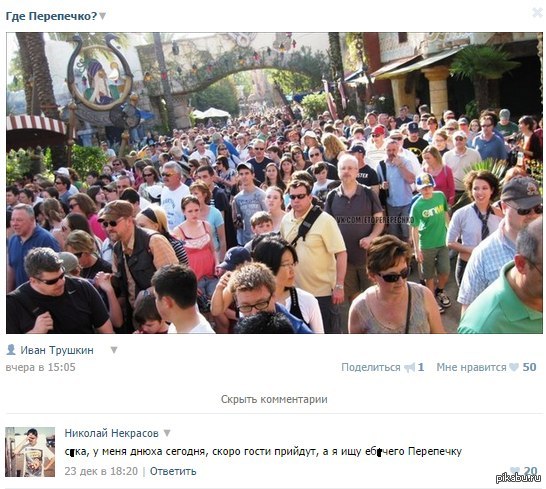Share the photo via 'Поделиться'

pyautogui.click(x=371, y=367)
